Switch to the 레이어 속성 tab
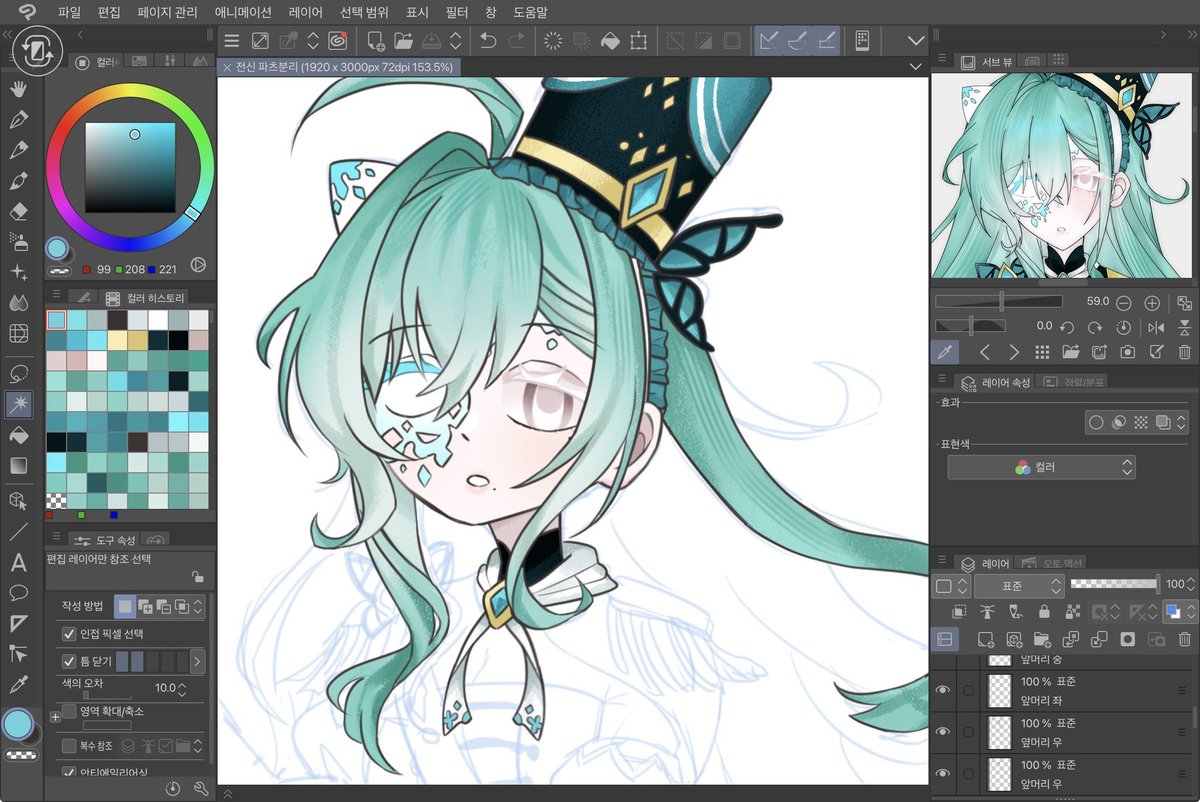The width and height of the screenshot is (1200, 802). (x=993, y=382)
